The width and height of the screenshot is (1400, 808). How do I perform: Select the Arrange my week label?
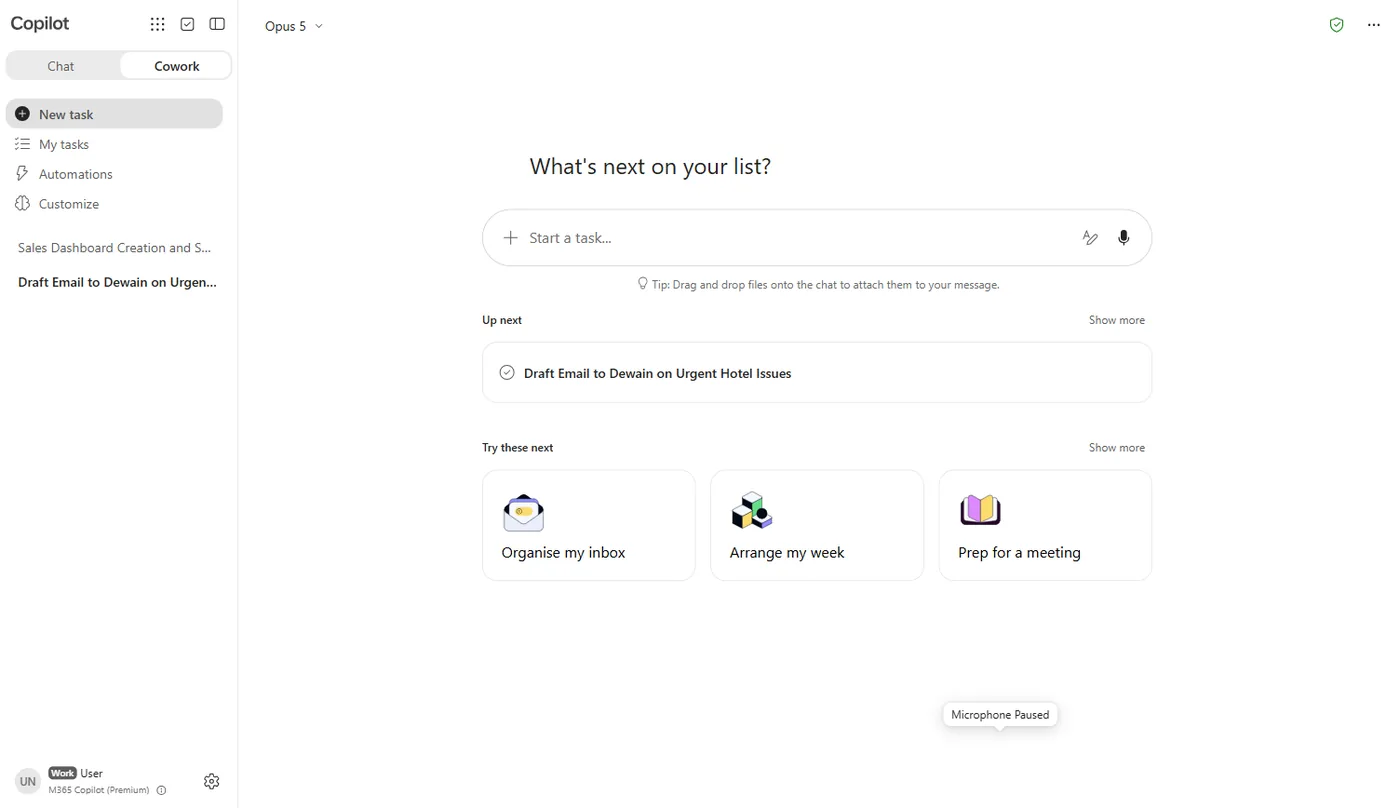tap(787, 553)
